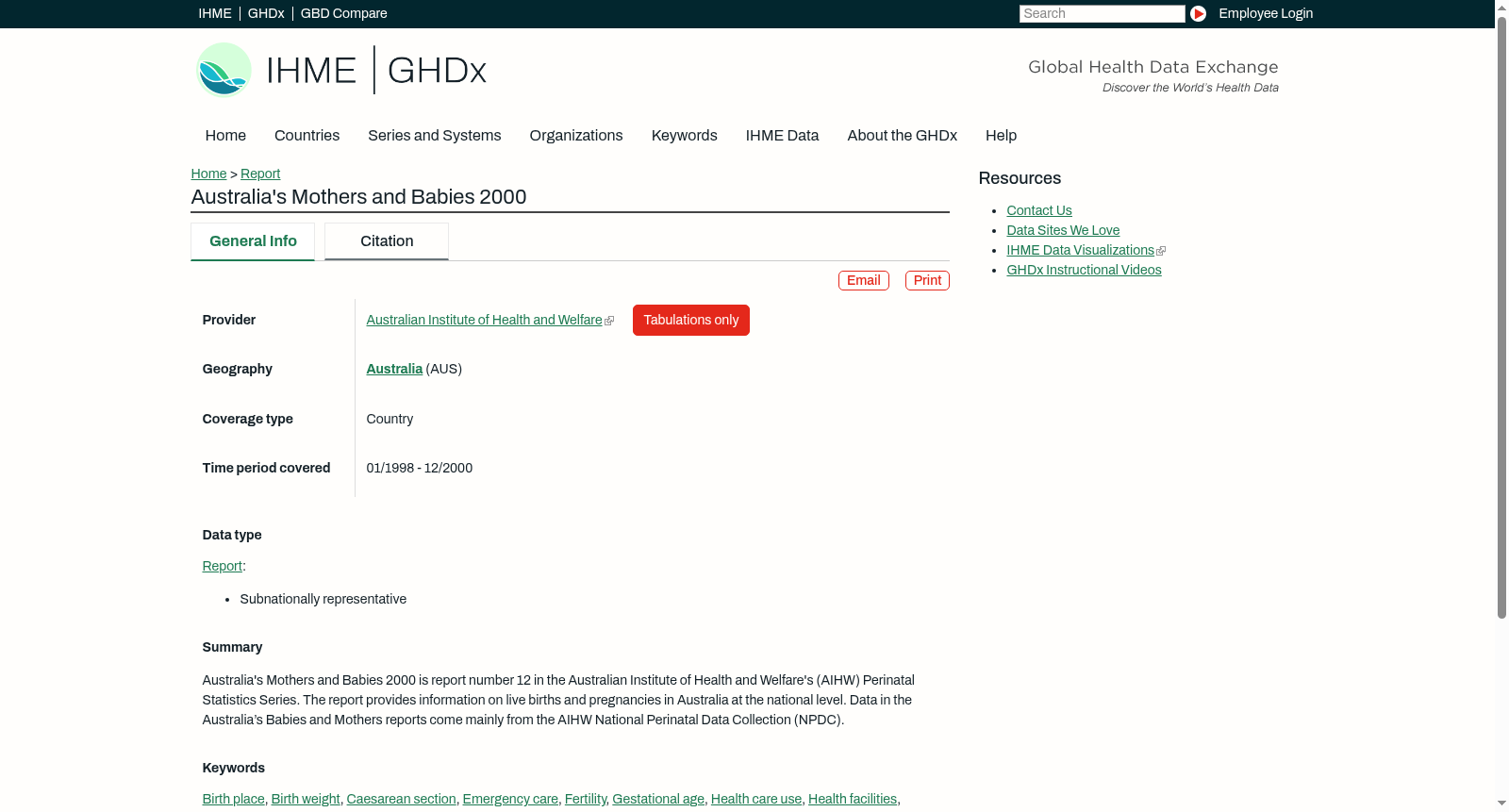Focus the Search input field

click(1102, 13)
